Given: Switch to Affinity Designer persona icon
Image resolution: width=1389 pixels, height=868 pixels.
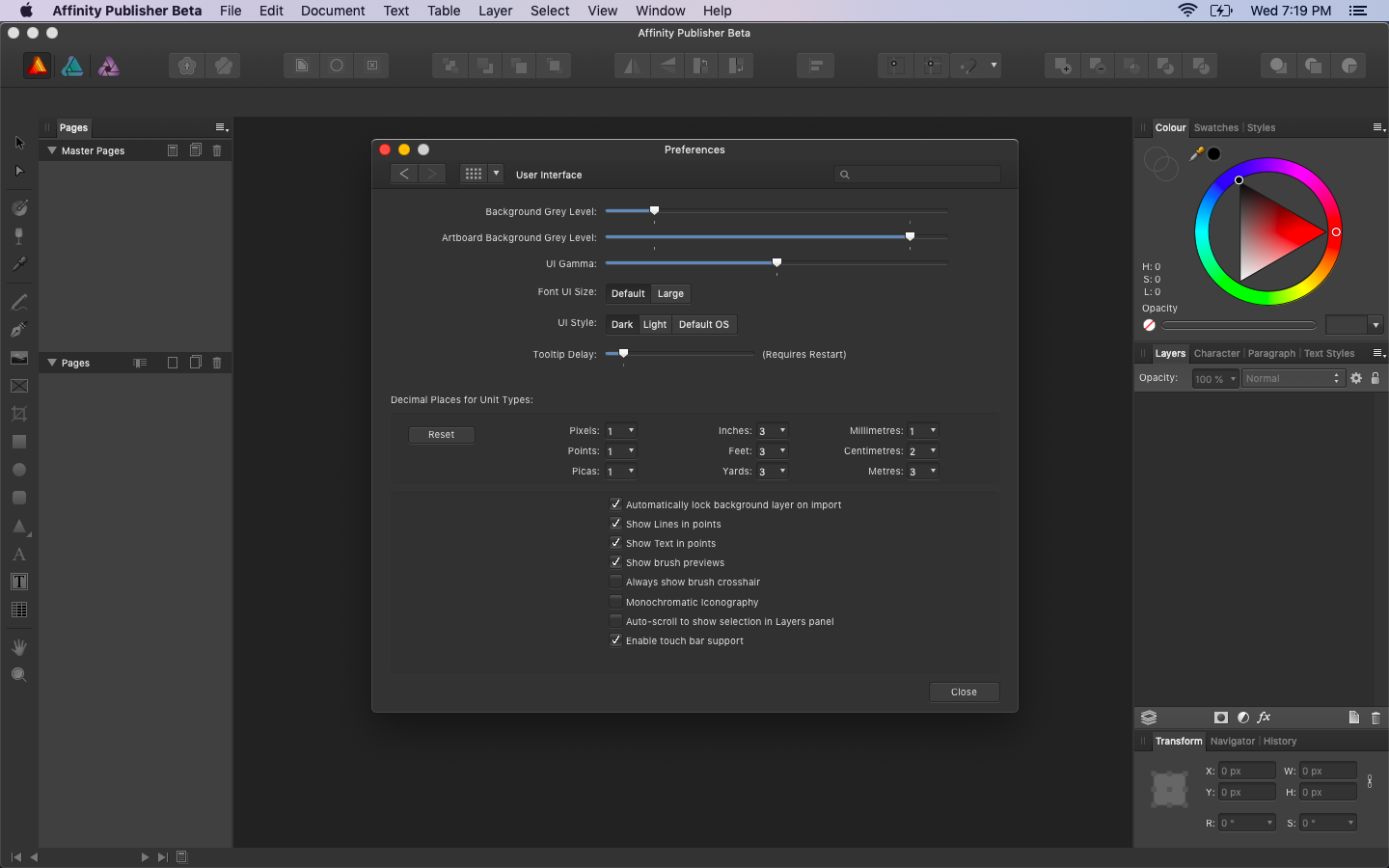Looking at the screenshot, I should 72,66.
